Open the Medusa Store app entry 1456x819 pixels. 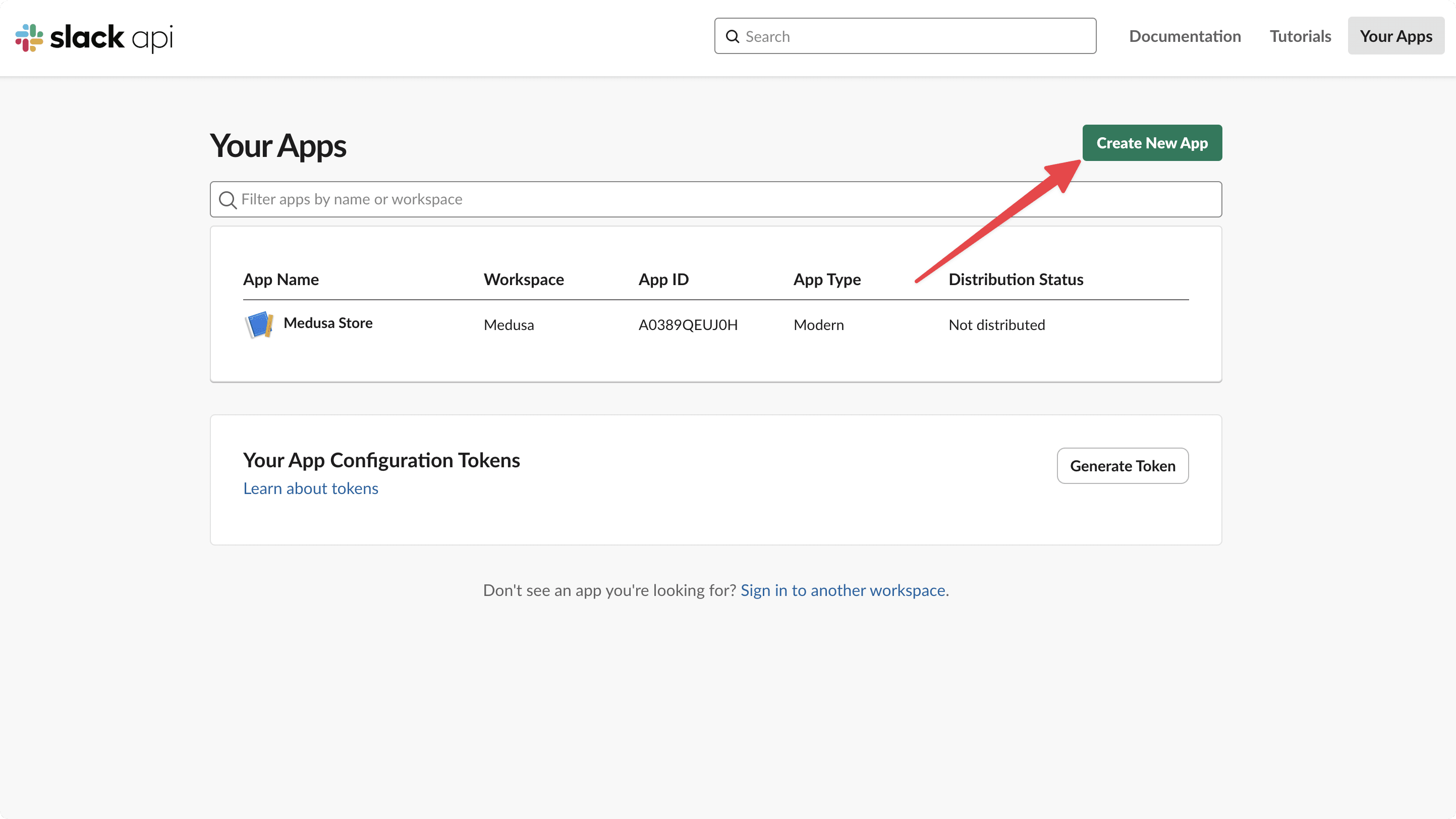coord(328,323)
